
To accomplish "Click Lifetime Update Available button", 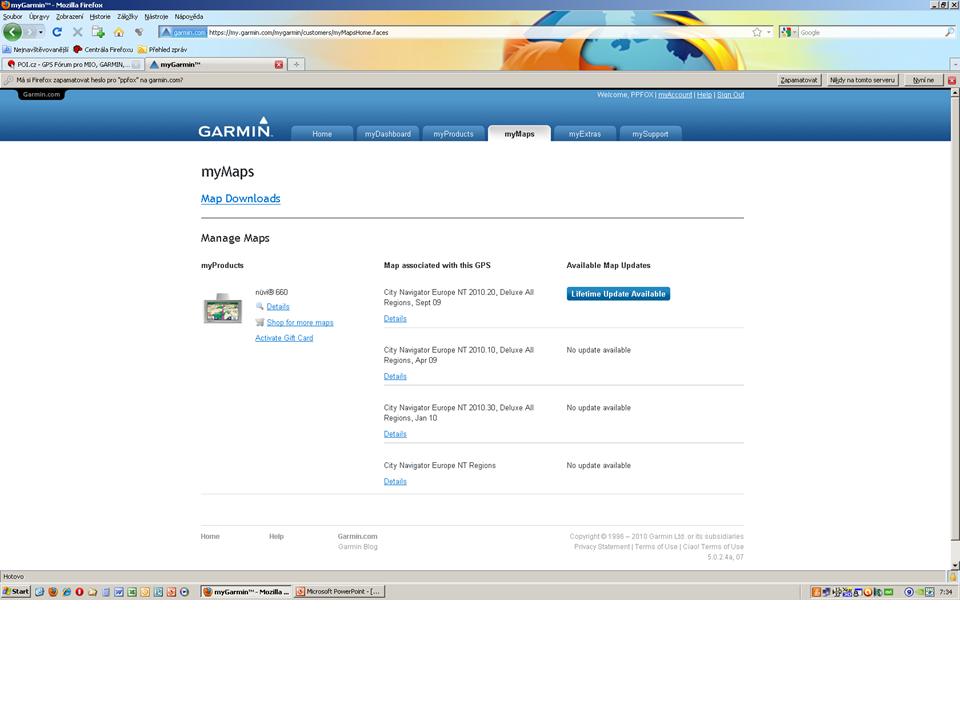I will 618,294.
